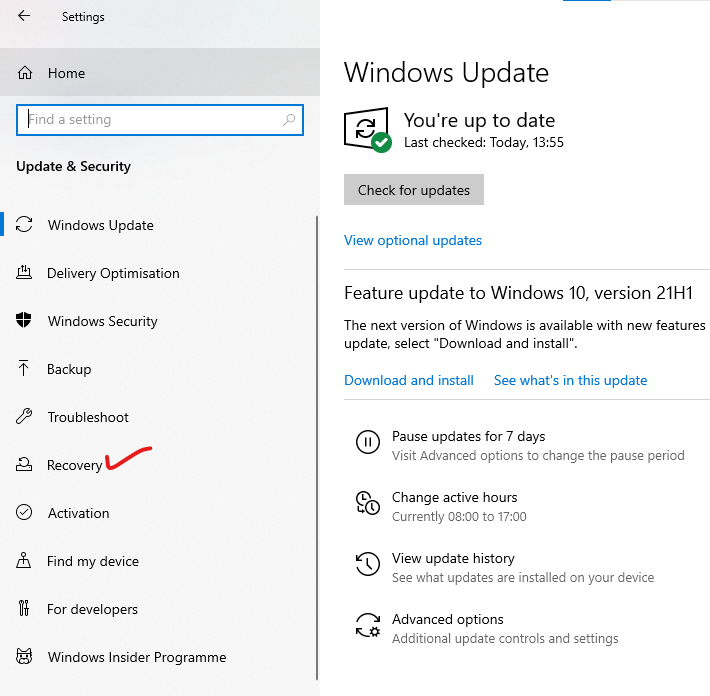Click the For developers tools icon
The width and height of the screenshot is (710, 696).
[x=24, y=608]
